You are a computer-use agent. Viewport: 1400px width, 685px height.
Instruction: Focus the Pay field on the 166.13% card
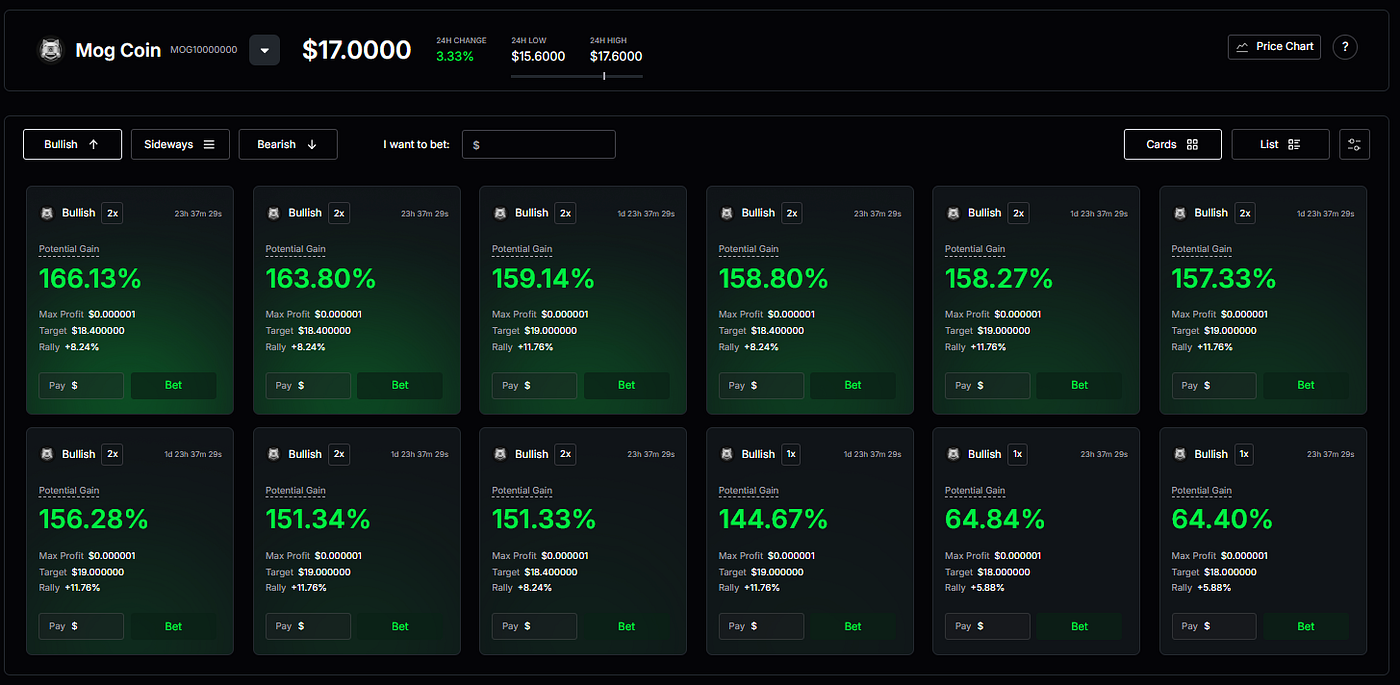(x=81, y=385)
